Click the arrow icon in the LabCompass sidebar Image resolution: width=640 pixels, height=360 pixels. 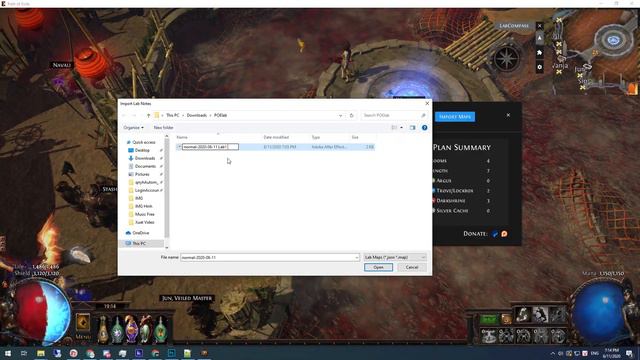point(540,38)
